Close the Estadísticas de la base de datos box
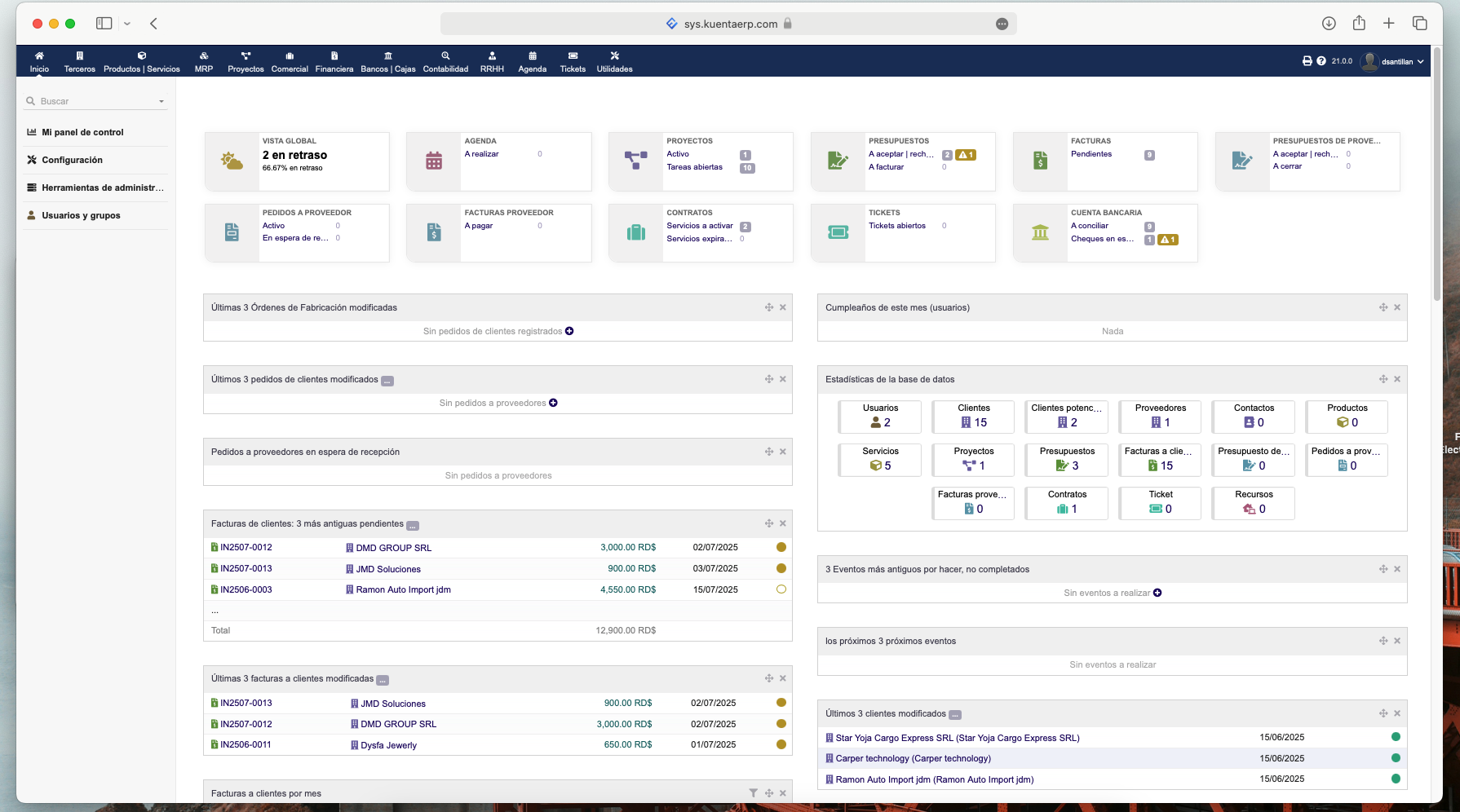Screen dimensions: 1460x812 click(x=1397, y=379)
